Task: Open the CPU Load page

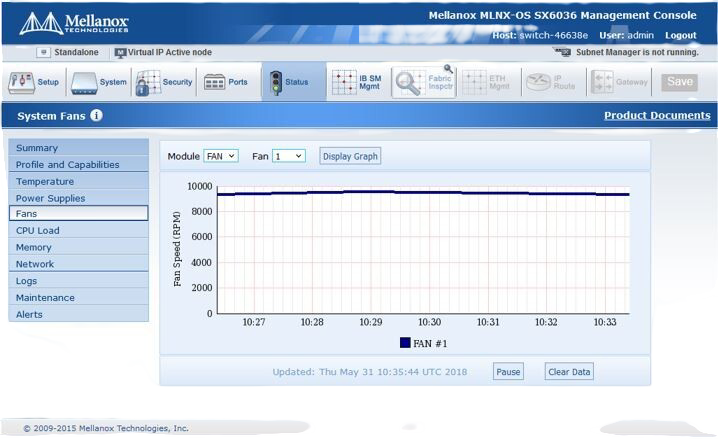Action: click(x=79, y=230)
